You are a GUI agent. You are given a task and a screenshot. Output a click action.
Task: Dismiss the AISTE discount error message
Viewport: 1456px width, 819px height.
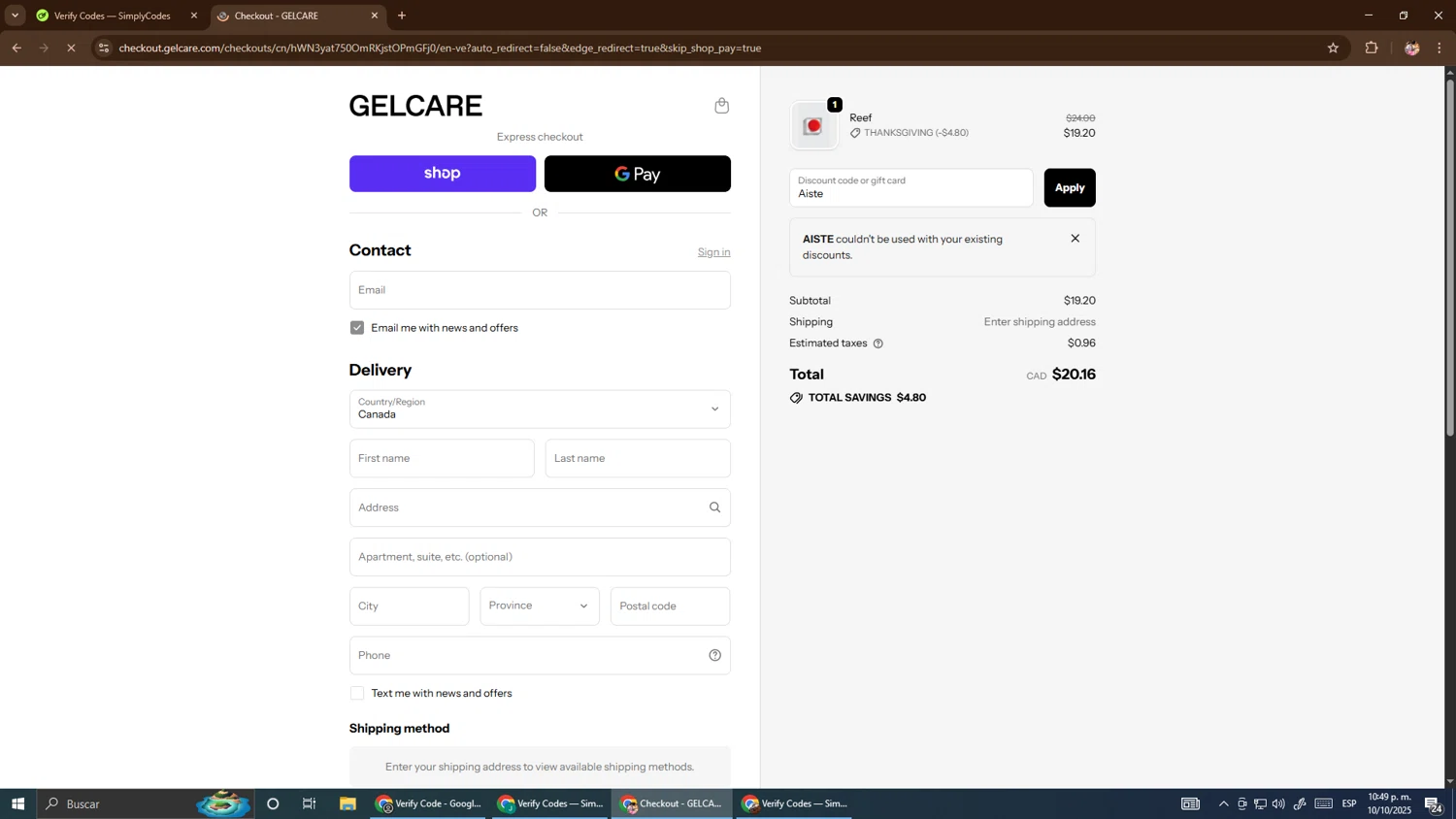coord(1075,239)
